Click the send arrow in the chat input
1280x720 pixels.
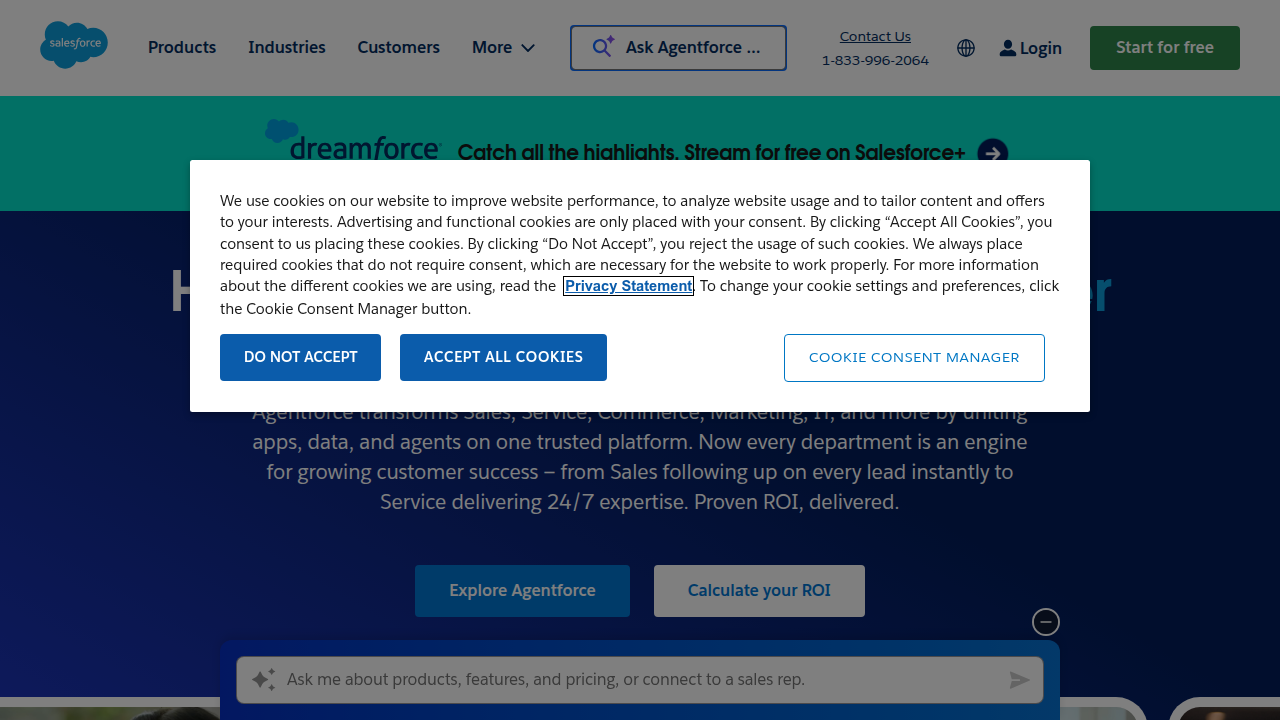(1020, 680)
